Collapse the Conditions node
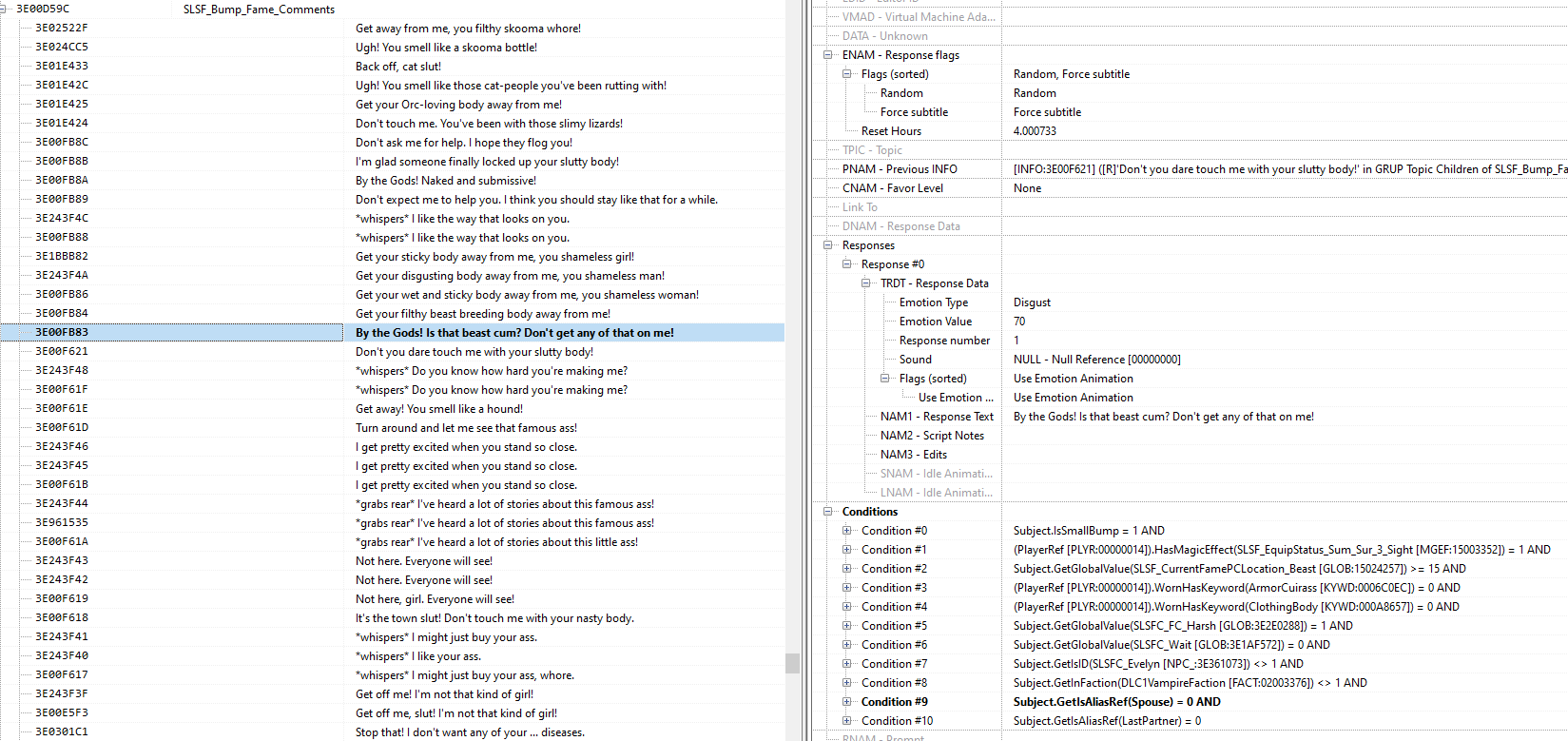Image resolution: width=1568 pixels, height=741 pixels. pyautogui.click(x=828, y=512)
